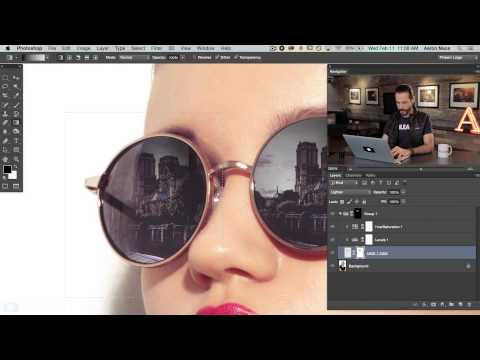480x360 pixels.
Task: Select the Rectangular Marquee tool
Action: coord(5,78)
